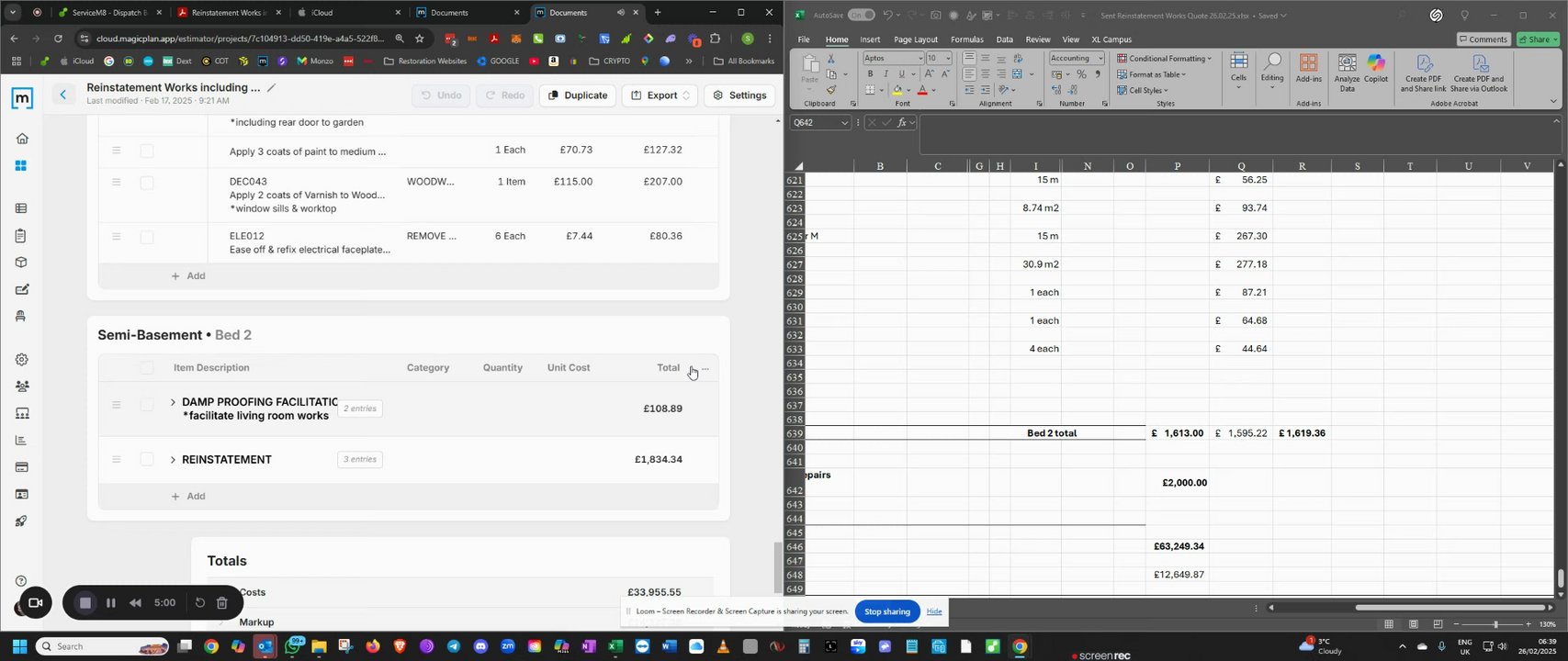Screen dimensions: 1568x661
Task: Open Excel font size dropdown
Action: [940, 59]
